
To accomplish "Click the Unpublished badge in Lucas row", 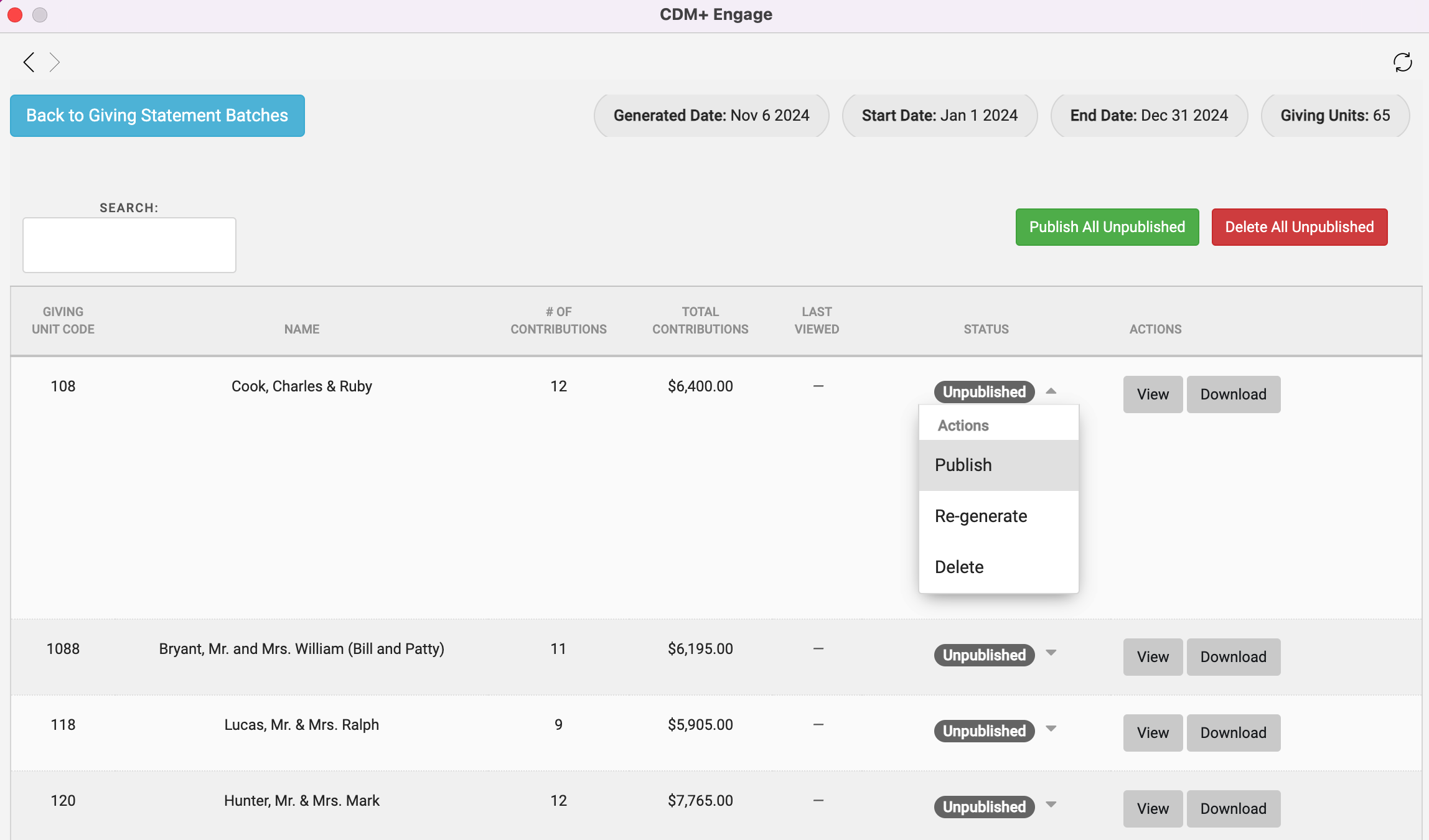I will click(x=984, y=731).
